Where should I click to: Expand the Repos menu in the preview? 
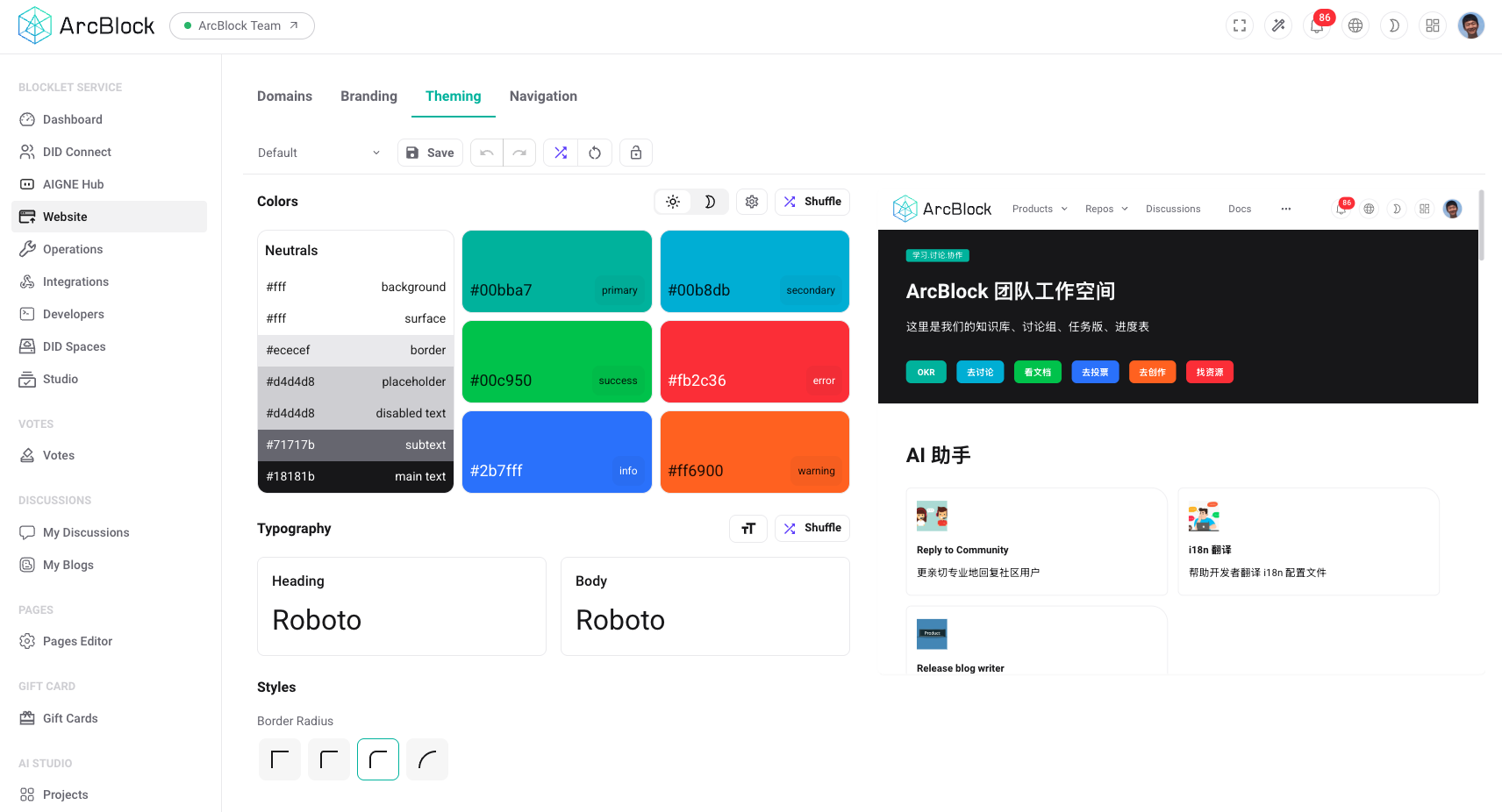1105,209
